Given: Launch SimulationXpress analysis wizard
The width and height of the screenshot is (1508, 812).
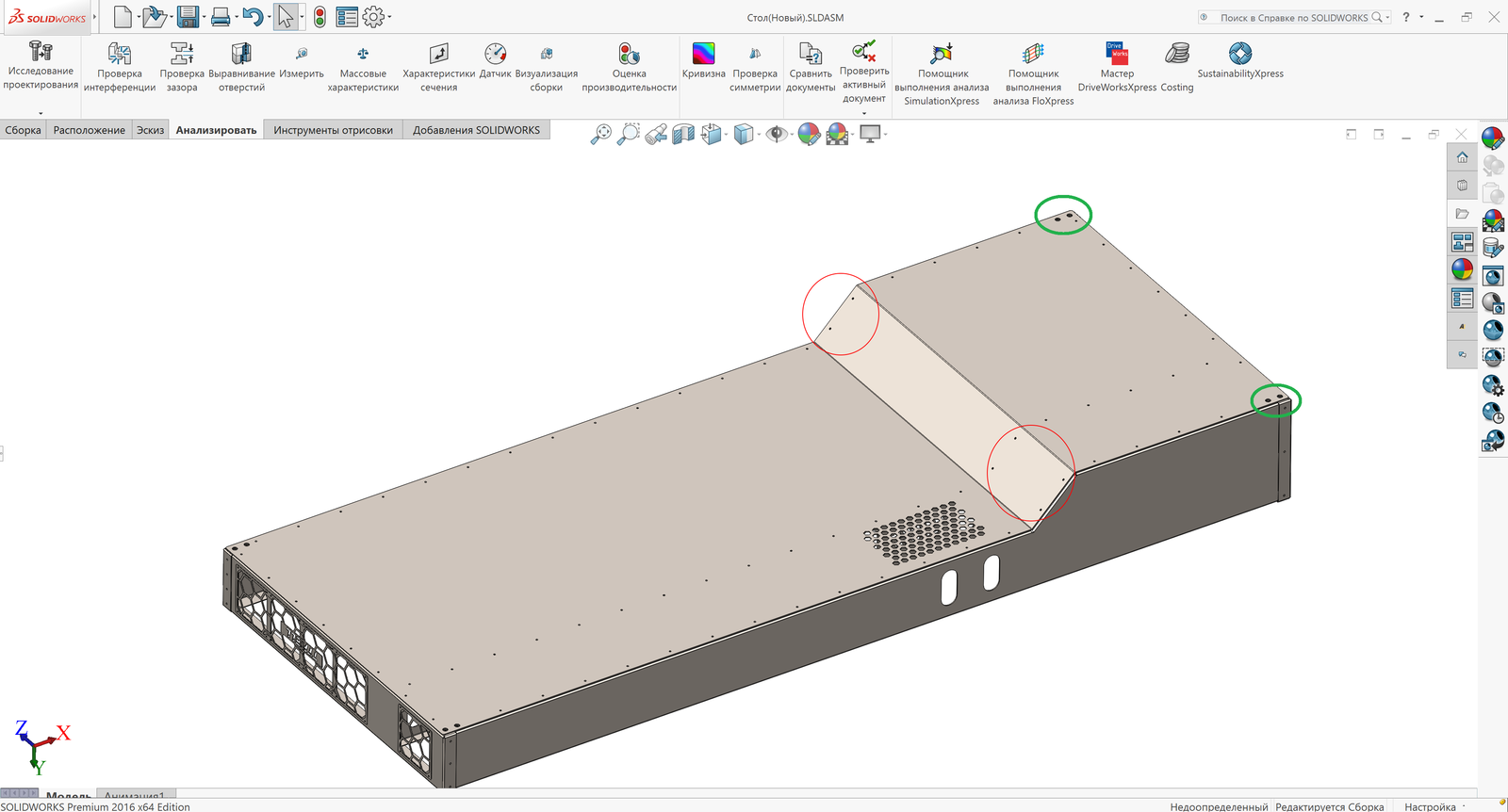Looking at the screenshot, I should point(942,73).
